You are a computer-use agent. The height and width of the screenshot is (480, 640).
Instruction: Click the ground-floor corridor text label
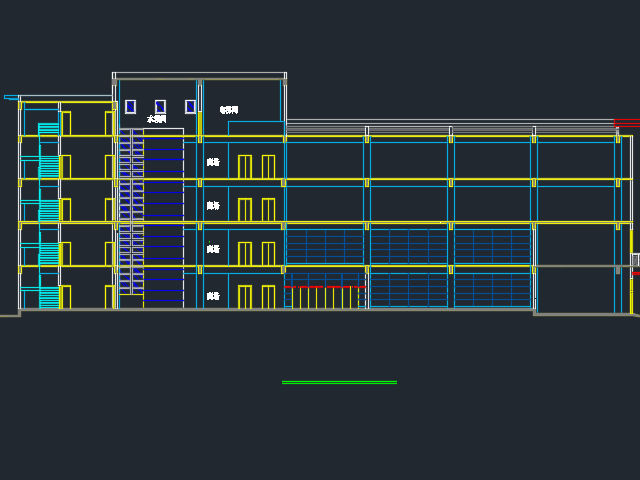[x=213, y=296]
